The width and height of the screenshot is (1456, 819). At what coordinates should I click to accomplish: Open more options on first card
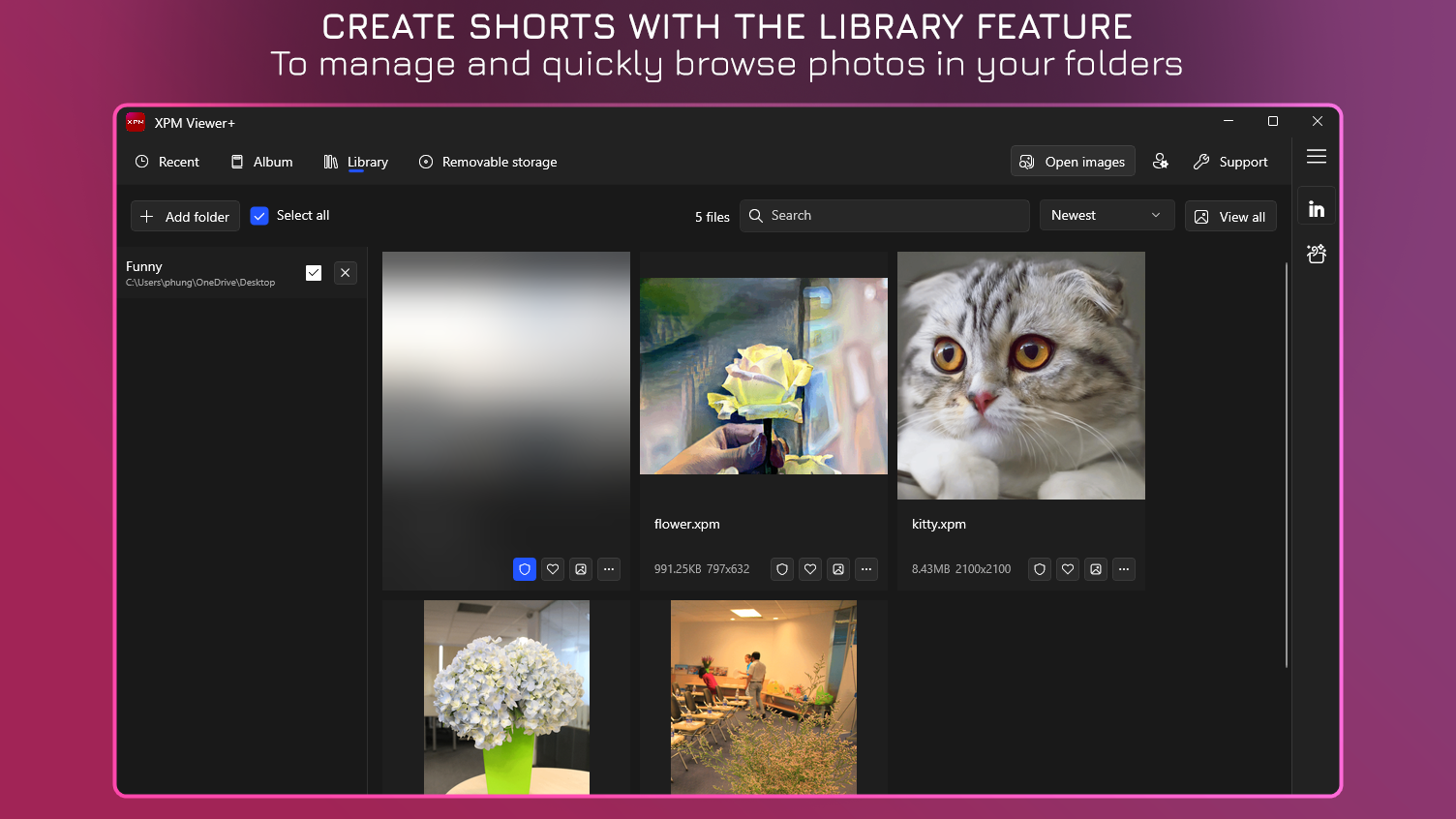609,569
